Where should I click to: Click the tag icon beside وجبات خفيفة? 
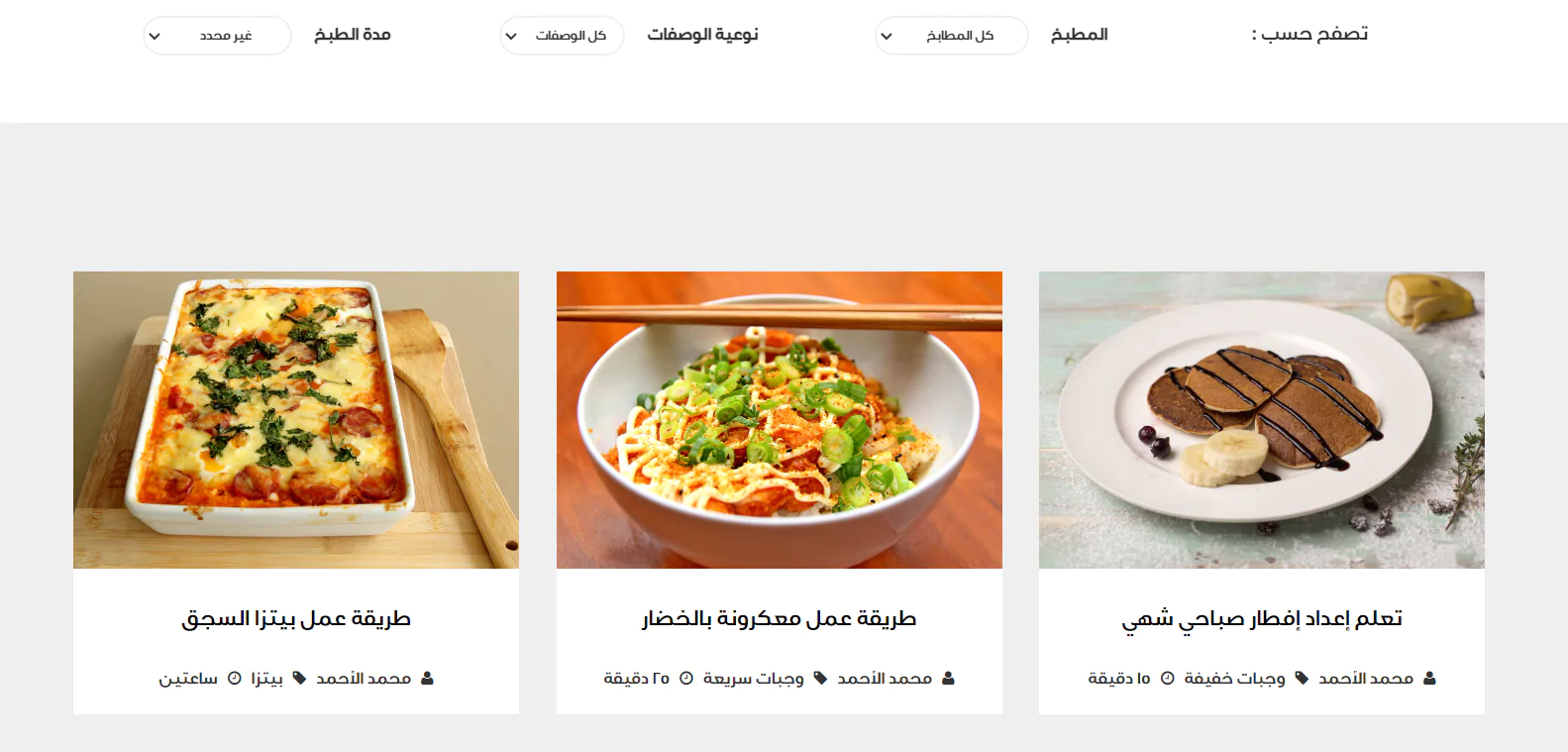tap(1302, 679)
